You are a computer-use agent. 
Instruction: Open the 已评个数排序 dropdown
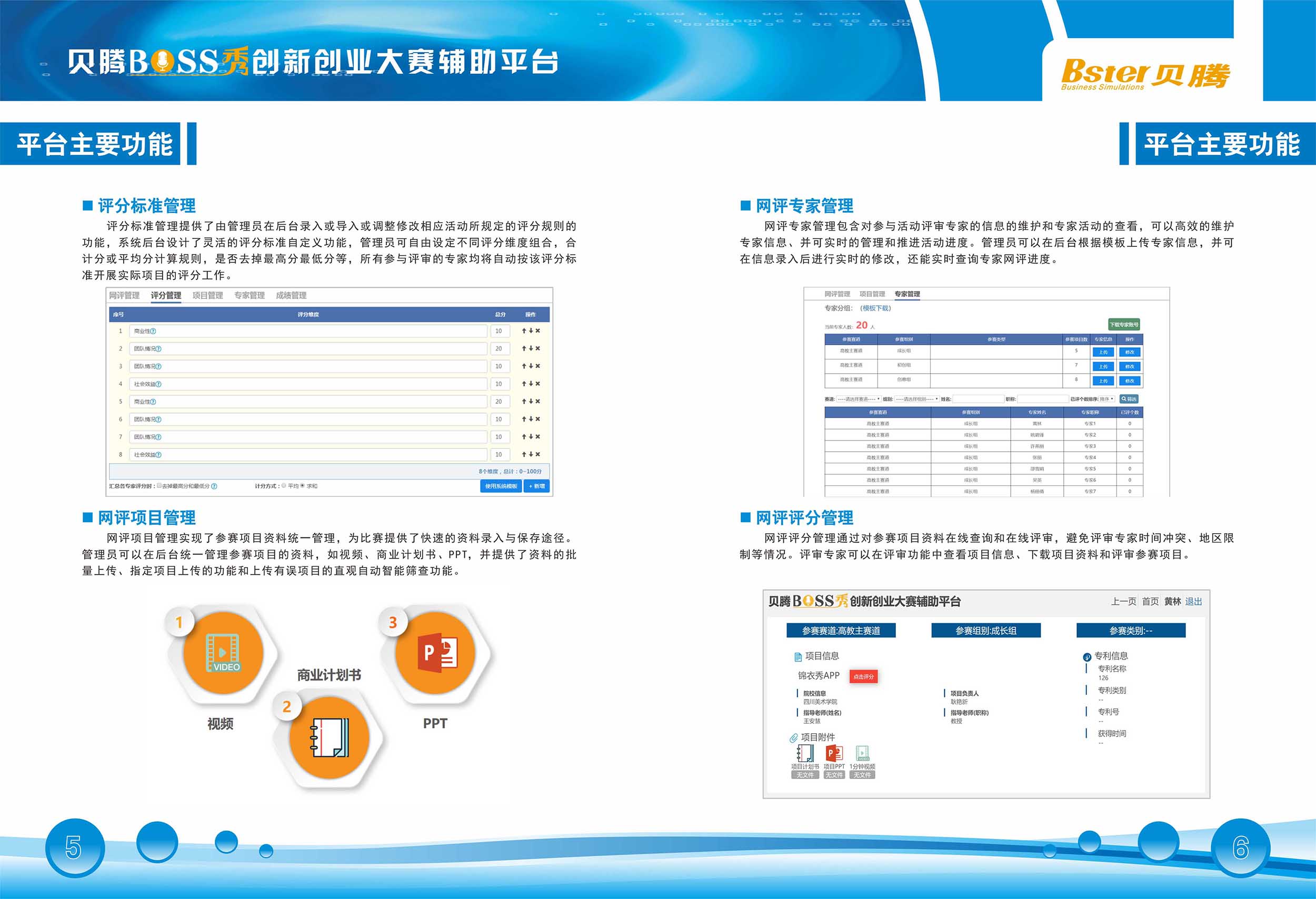click(x=1106, y=399)
